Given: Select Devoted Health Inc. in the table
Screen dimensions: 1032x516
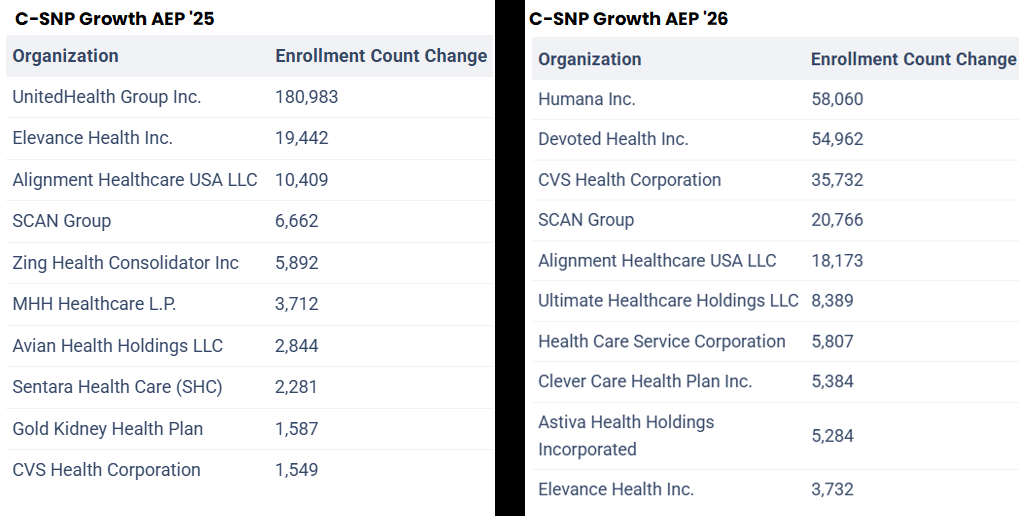Looking at the screenshot, I should (613, 139).
